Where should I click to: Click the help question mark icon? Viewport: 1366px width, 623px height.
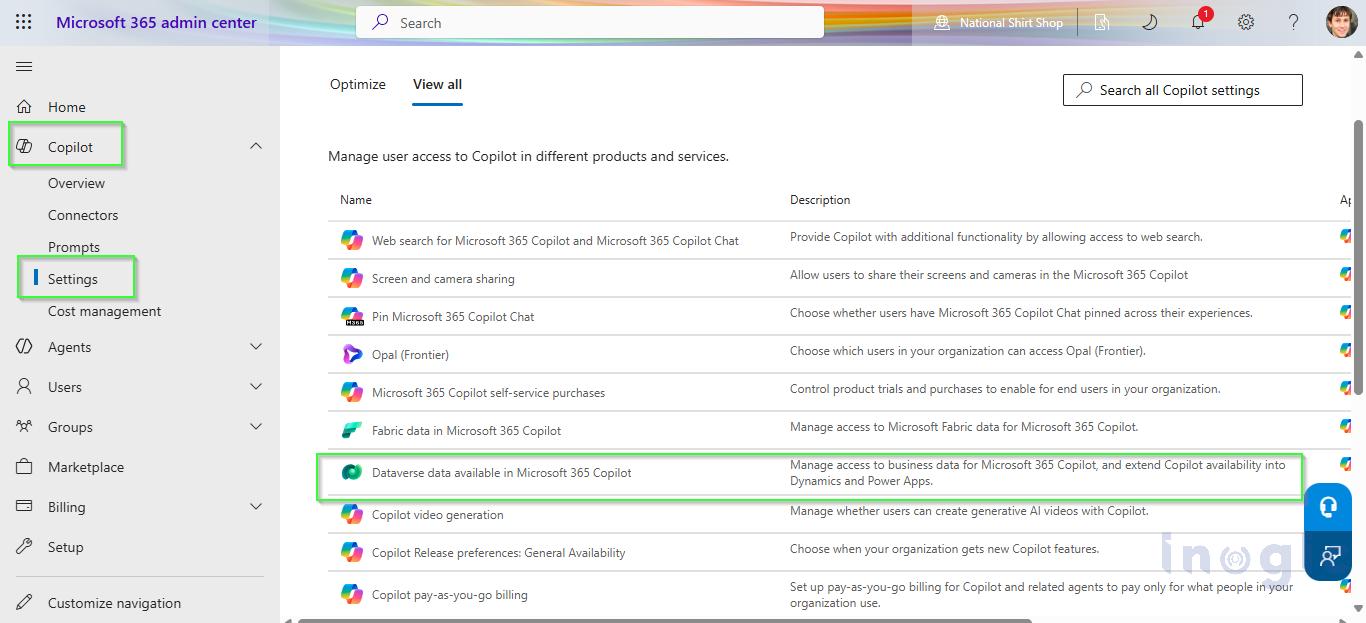tap(1293, 22)
